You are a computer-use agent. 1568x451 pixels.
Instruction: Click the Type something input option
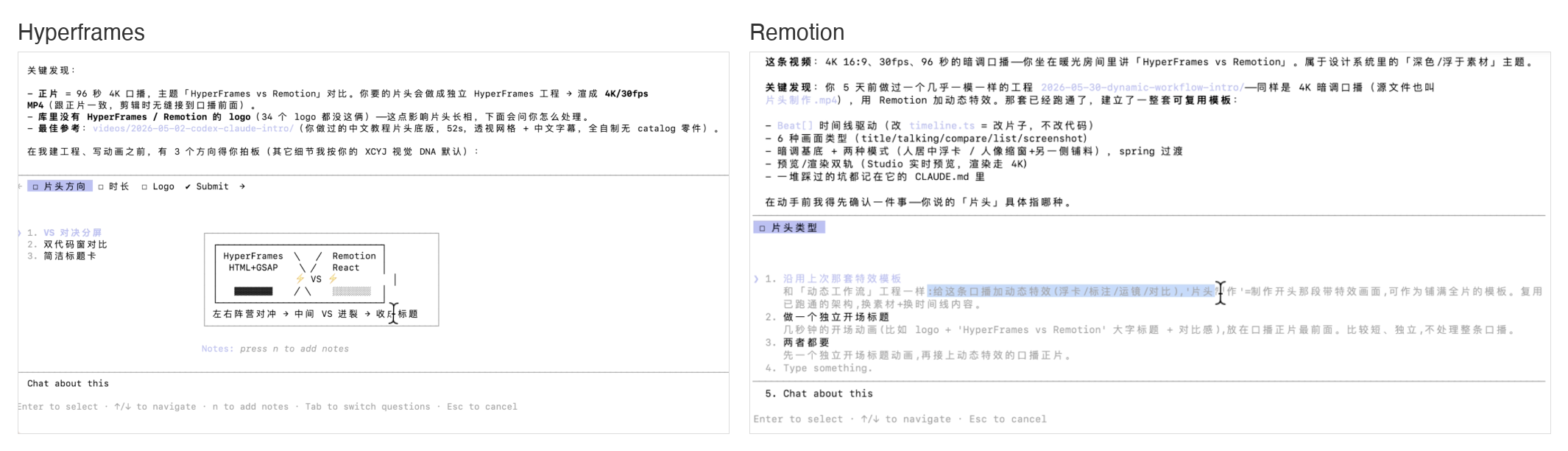[818, 368]
